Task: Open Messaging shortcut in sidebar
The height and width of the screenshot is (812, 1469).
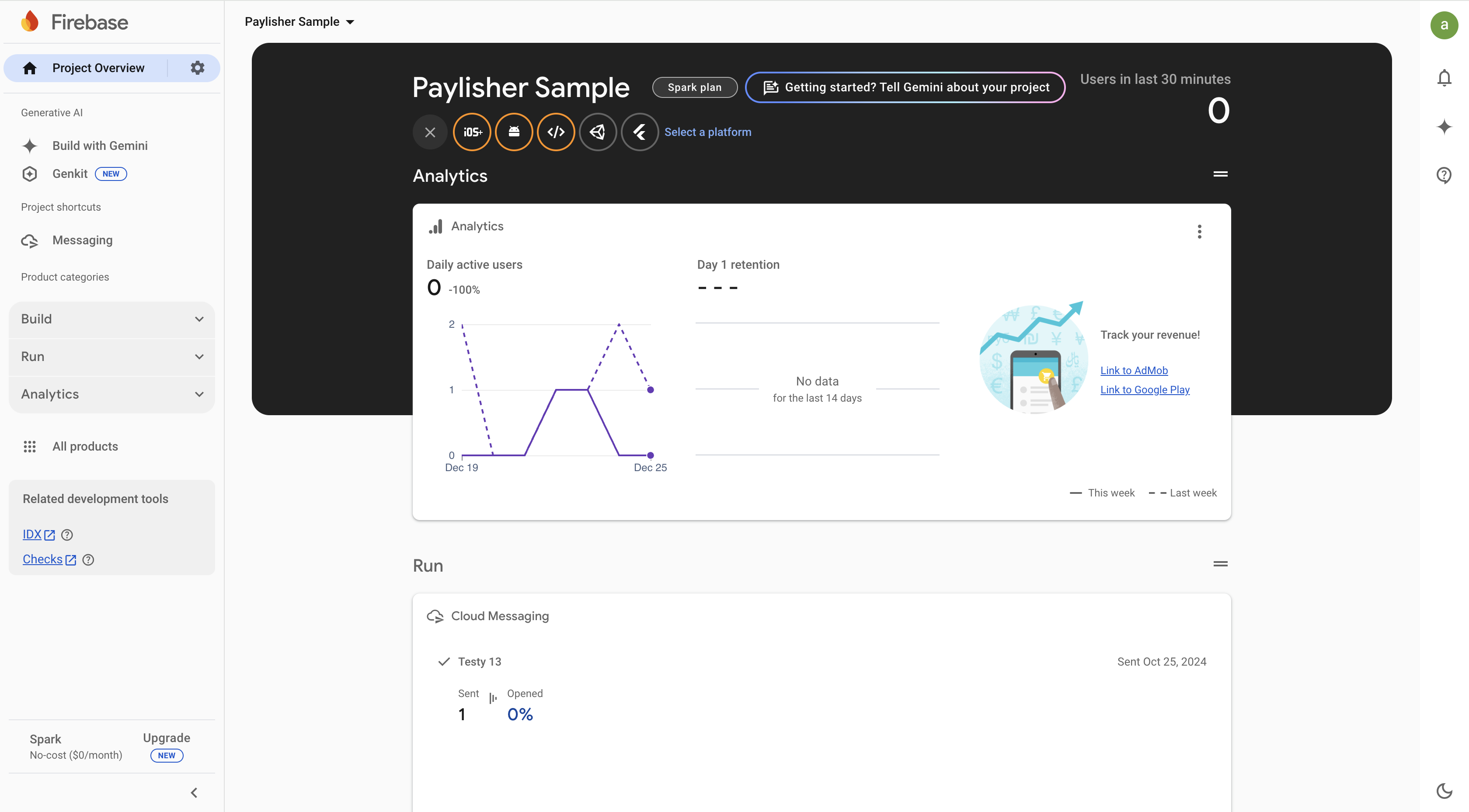Action: tap(82, 240)
